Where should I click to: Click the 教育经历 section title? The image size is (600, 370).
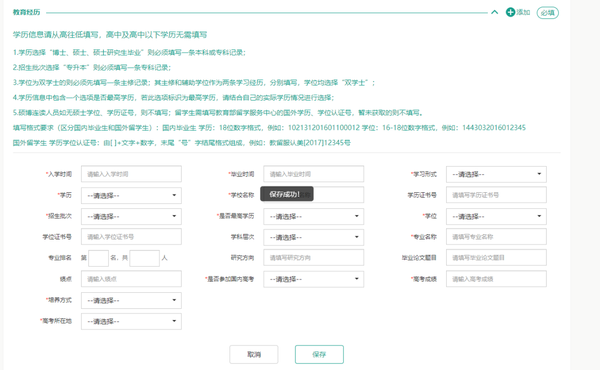[x=26, y=12]
